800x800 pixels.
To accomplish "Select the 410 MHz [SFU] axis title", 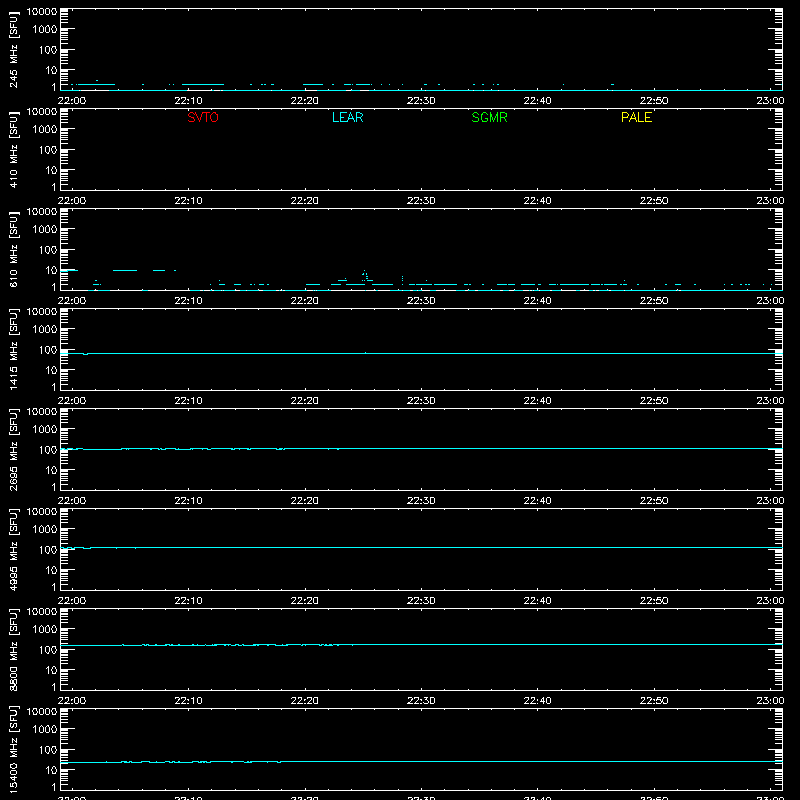I will click(x=13, y=149).
